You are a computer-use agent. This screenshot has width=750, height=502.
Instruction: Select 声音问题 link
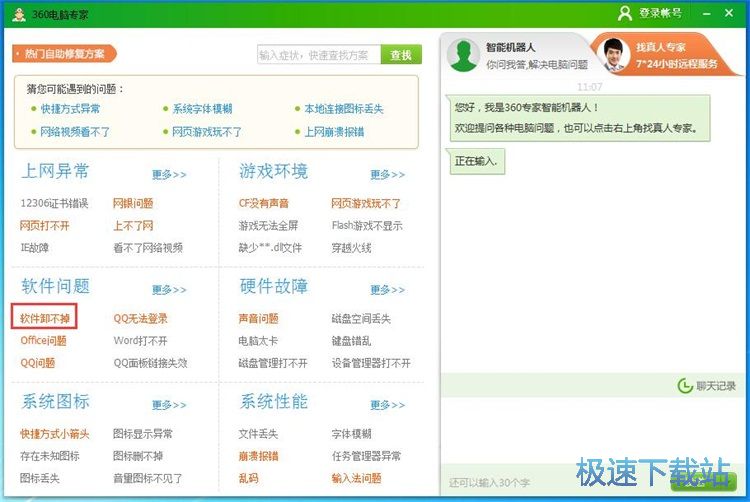point(258,318)
